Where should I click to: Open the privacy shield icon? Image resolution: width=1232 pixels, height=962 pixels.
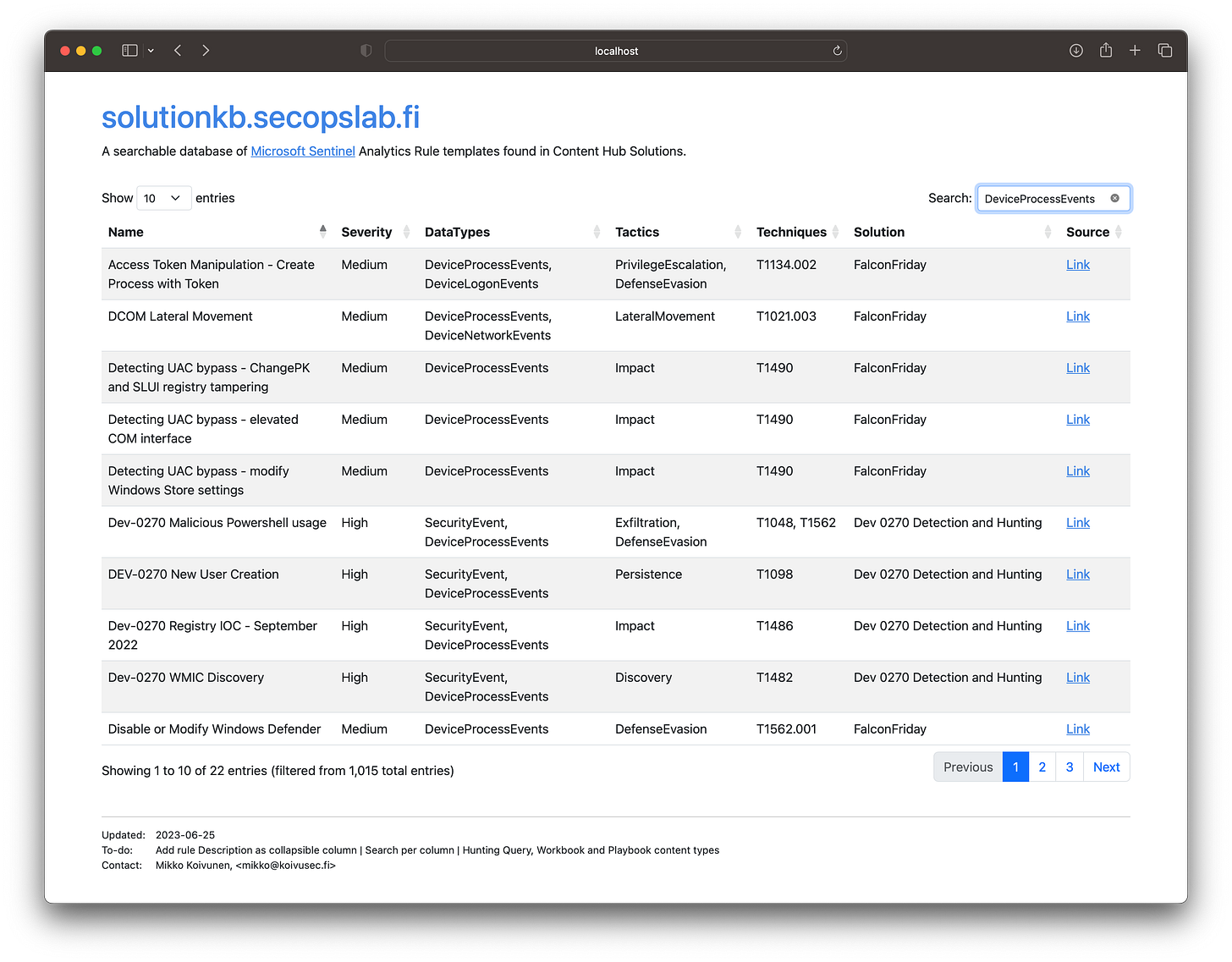click(366, 51)
